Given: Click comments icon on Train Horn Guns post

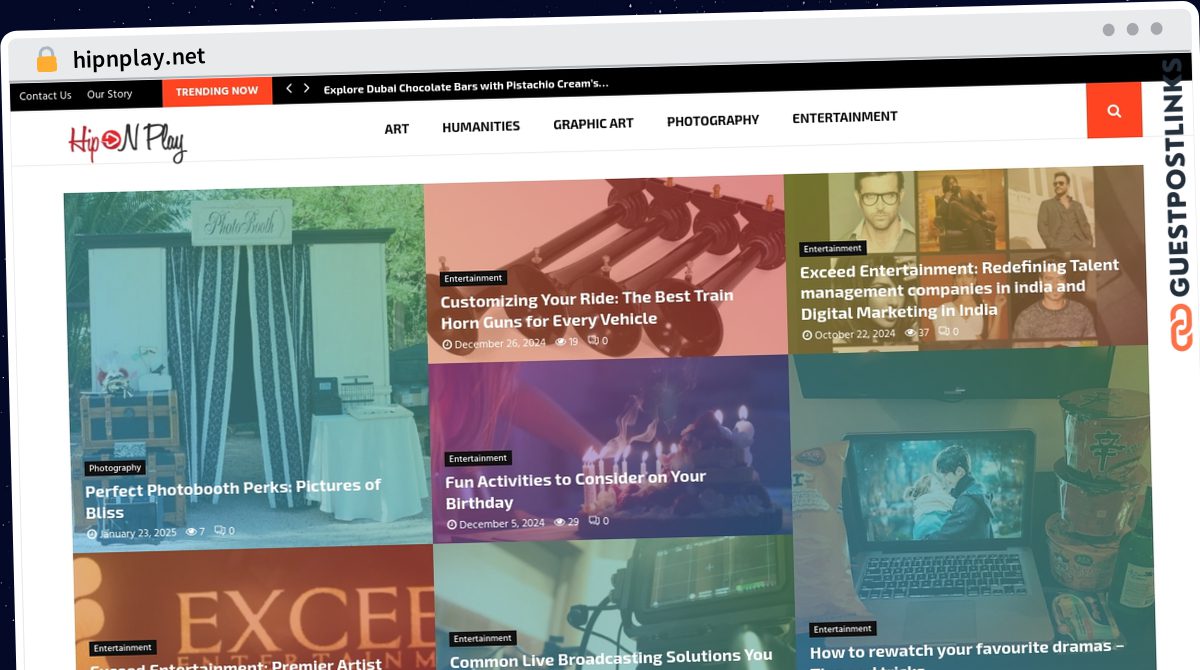Looking at the screenshot, I should point(593,340).
